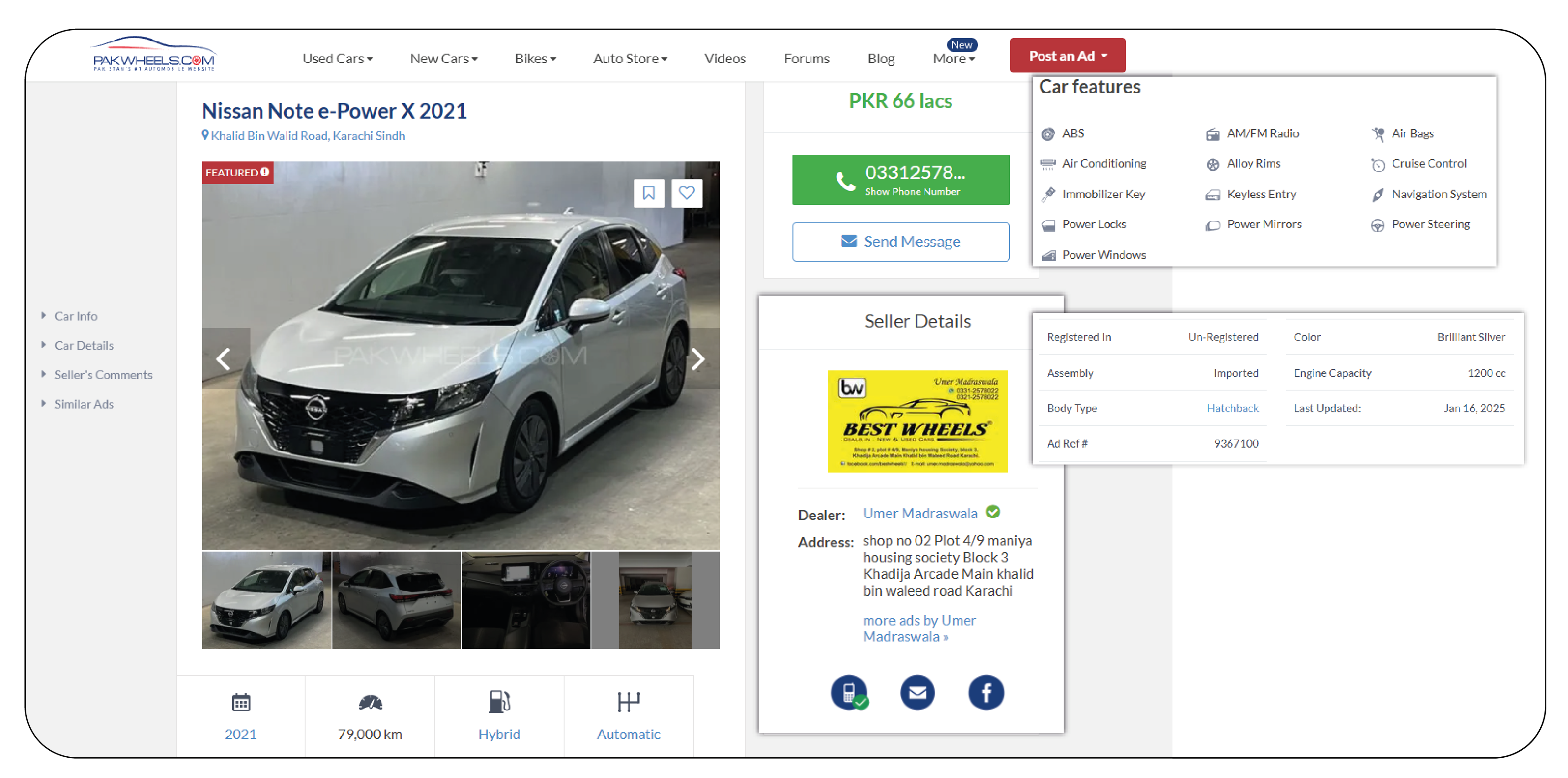1568x778 pixels.
Task: Open the Blog page
Action: click(881, 58)
